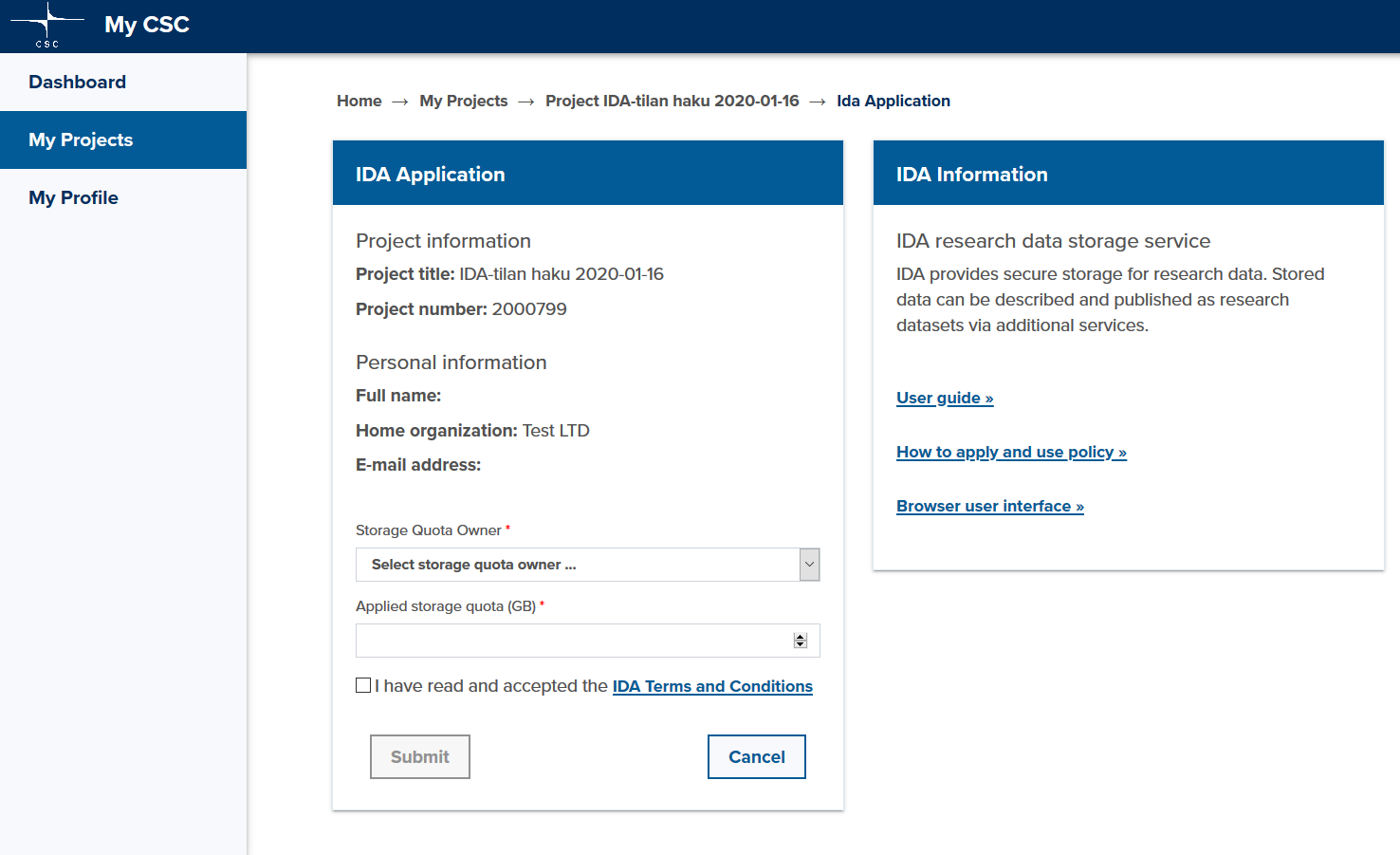Click the Full name label
Image resolution: width=1400 pixels, height=855 pixels.
coord(398,396)
